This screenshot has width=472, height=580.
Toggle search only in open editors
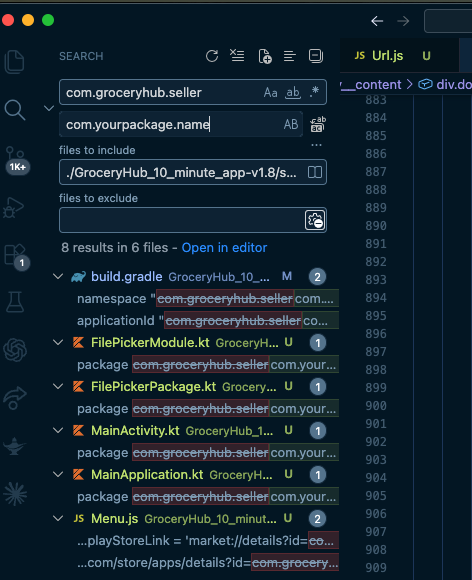pos(315,172)
